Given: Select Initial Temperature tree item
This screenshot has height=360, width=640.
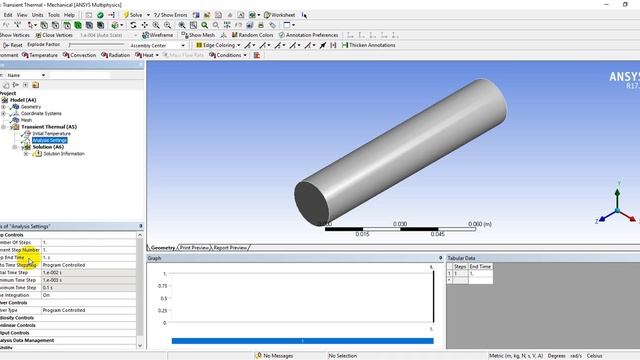Looking at the screenshot, I should pyautogui.click(x=51, y=133).
